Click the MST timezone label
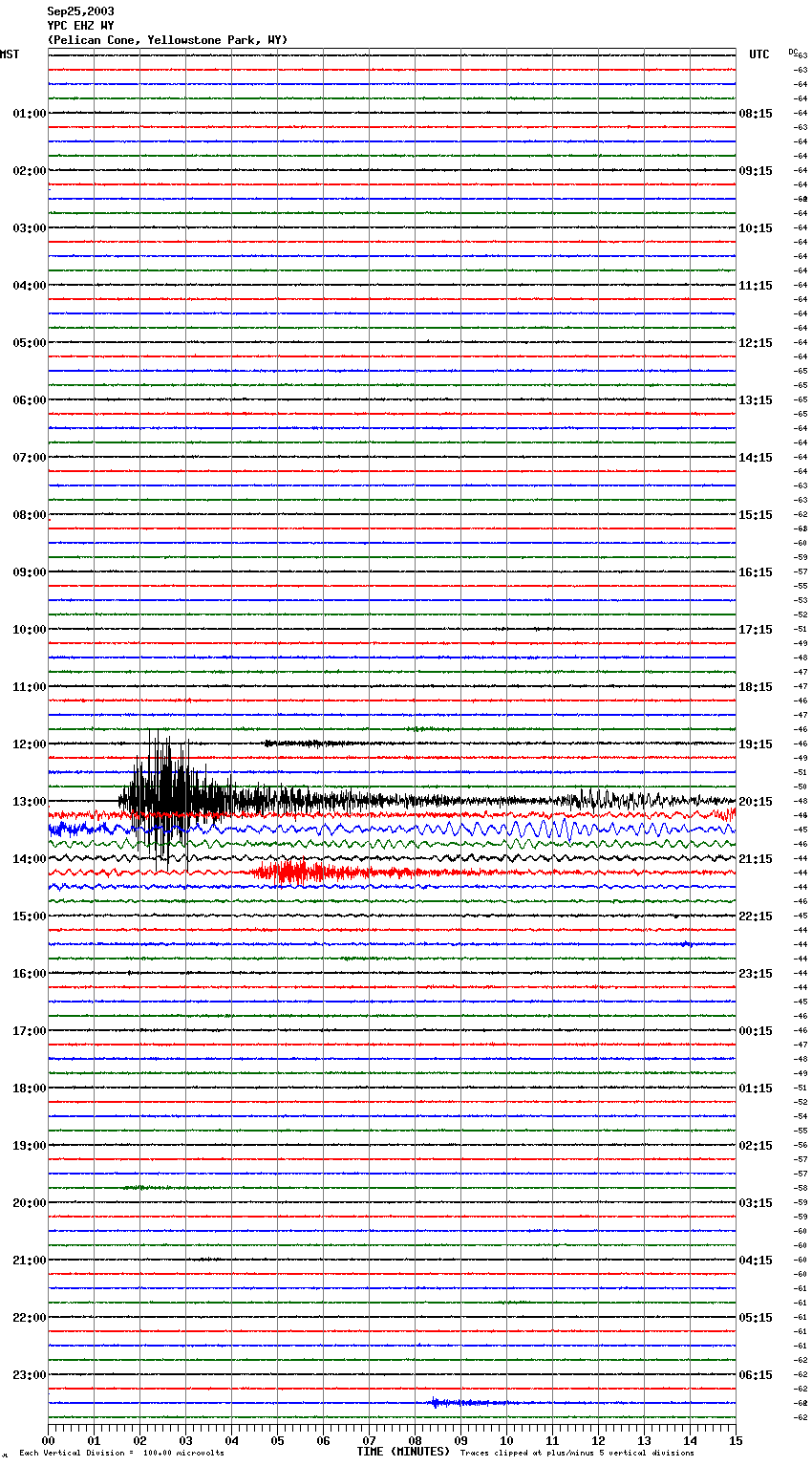 pyautogui.click(x=10, y=54)
